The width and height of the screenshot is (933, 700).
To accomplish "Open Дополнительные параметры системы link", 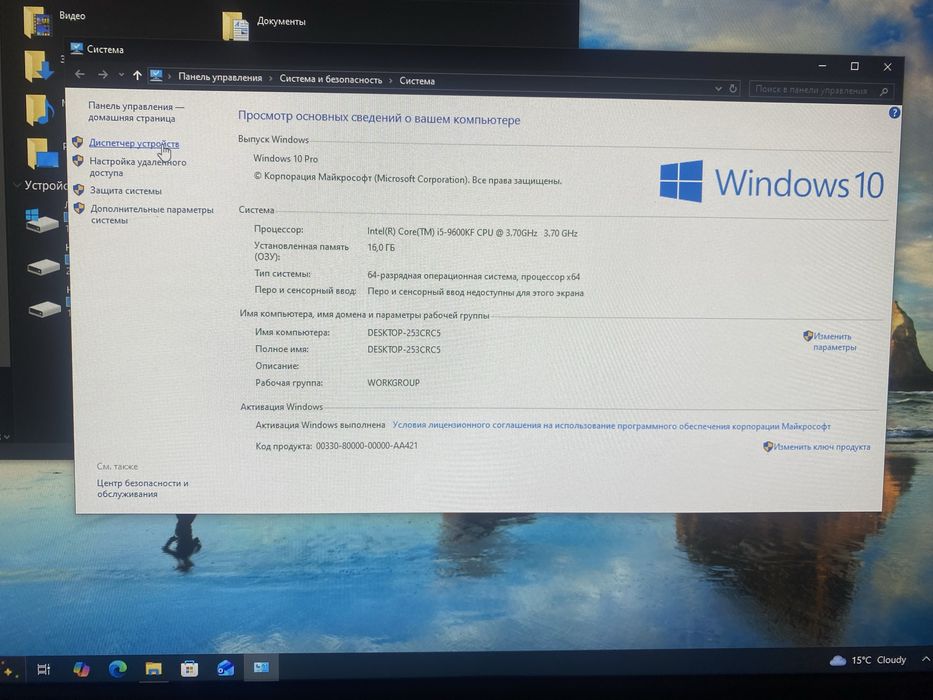I will coord(152,214).
